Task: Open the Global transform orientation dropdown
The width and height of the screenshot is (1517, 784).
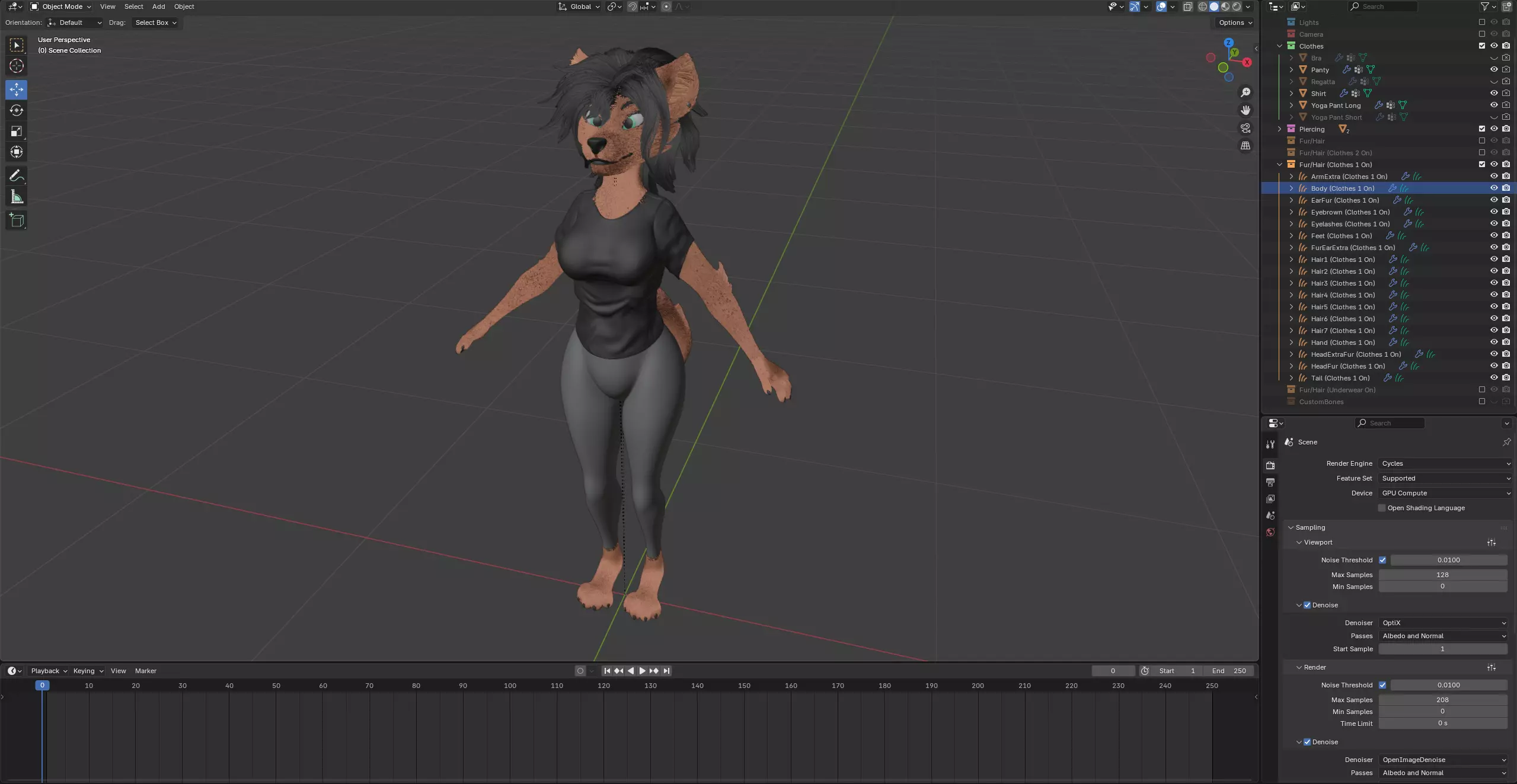Action: (579, 7)
